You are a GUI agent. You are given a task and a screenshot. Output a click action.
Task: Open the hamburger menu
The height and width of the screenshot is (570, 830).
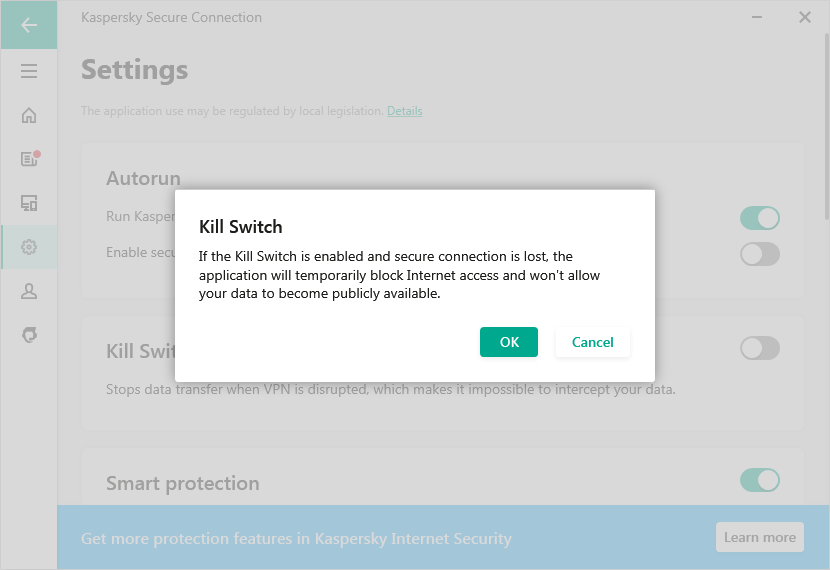[29, 71]
